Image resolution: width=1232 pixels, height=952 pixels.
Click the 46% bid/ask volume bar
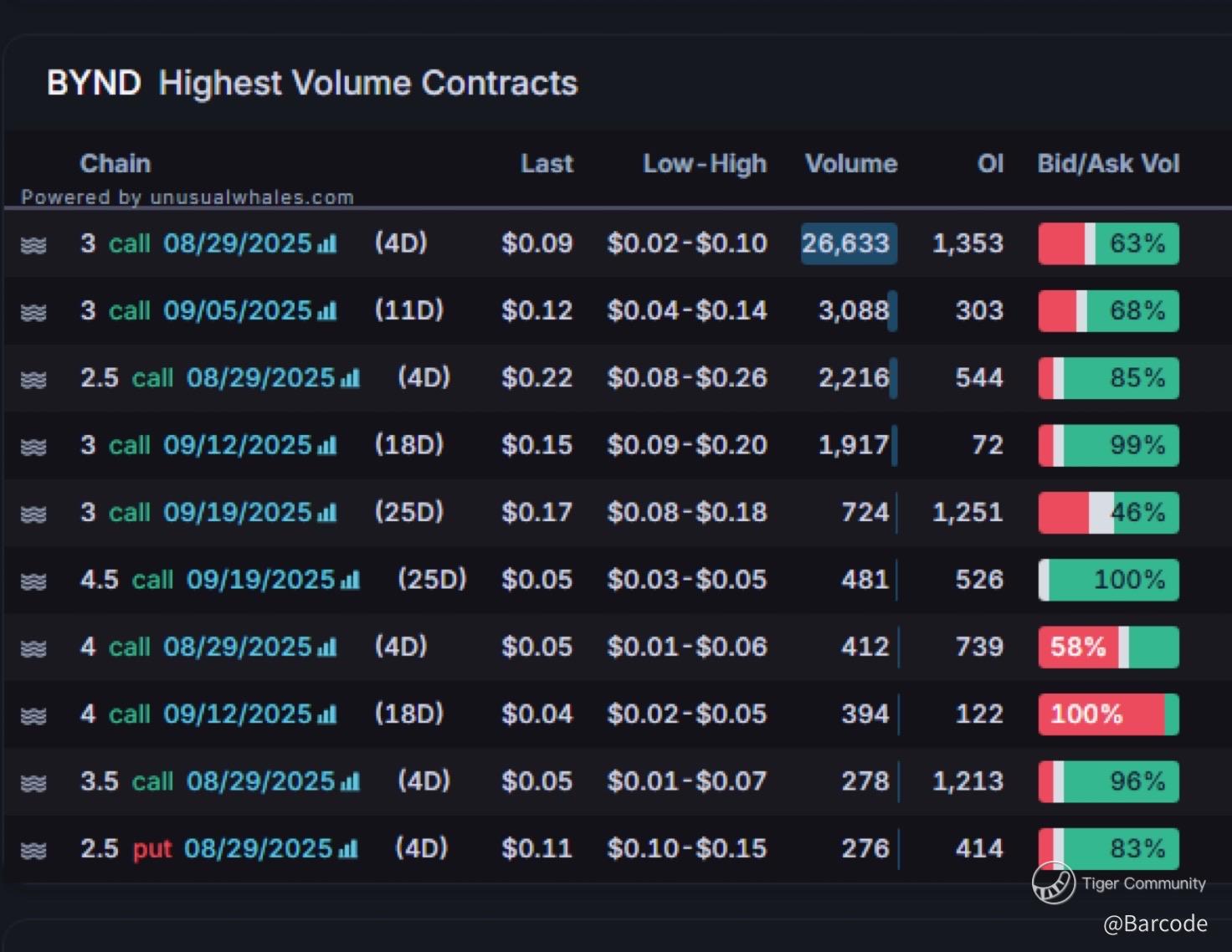(x=1109, y=513)
